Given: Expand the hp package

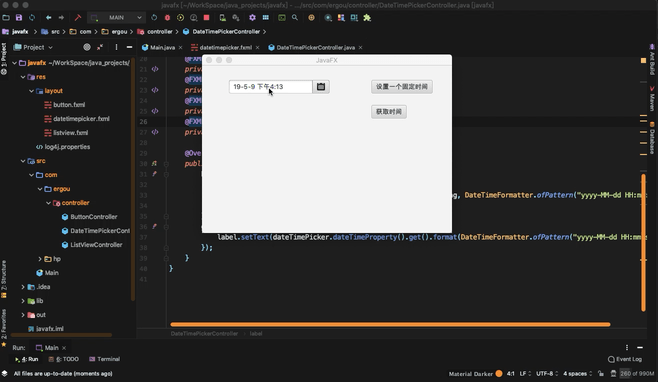Looking at the screenshot, I should pos(39,259).
